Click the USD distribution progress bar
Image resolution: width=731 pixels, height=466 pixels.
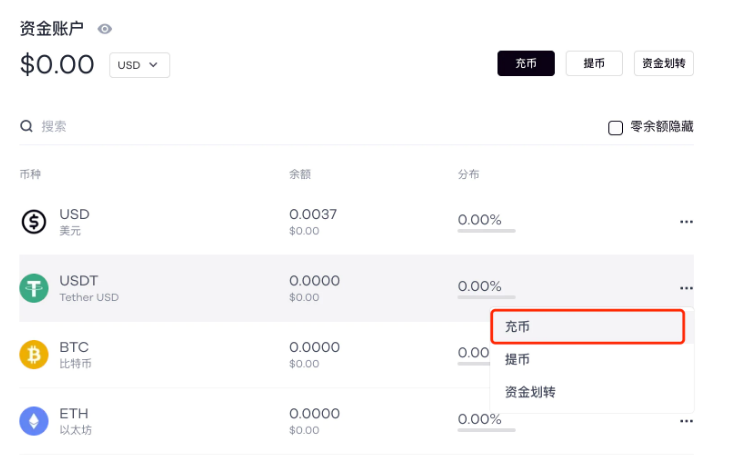click(x=486, y=232)
